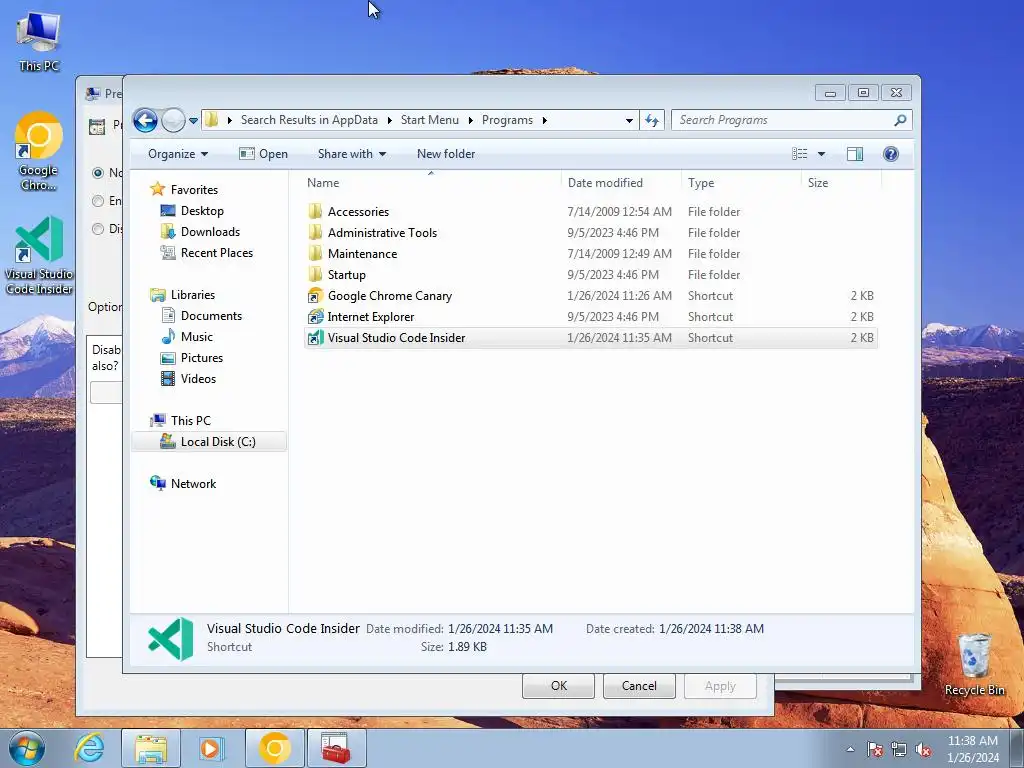This screenshot has width=1024, height=768.
Task: Create a New folder
Action: (x=446, y=154)
